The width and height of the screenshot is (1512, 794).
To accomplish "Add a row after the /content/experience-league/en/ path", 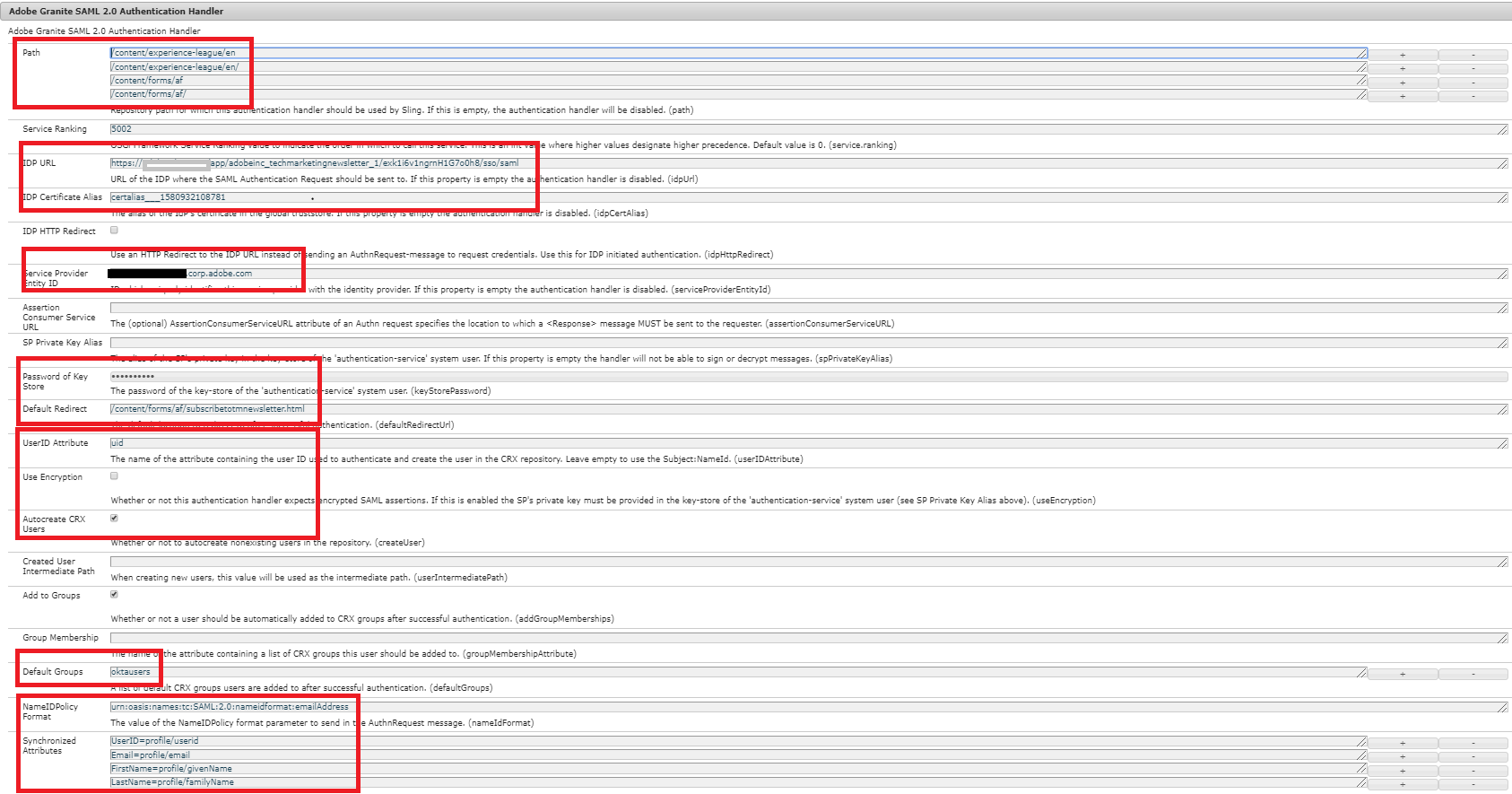I will [1403, 68].
